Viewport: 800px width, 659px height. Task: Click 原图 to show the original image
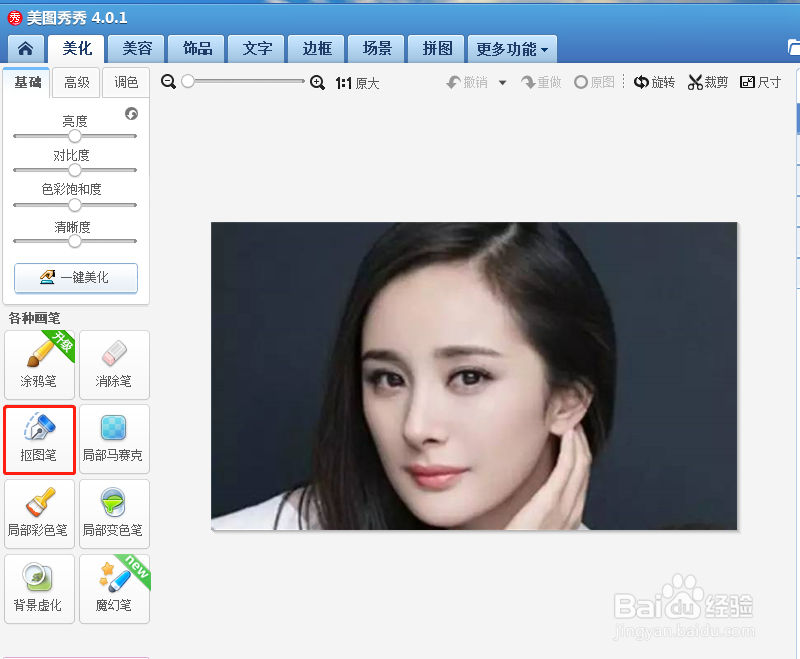coord(594,82)
